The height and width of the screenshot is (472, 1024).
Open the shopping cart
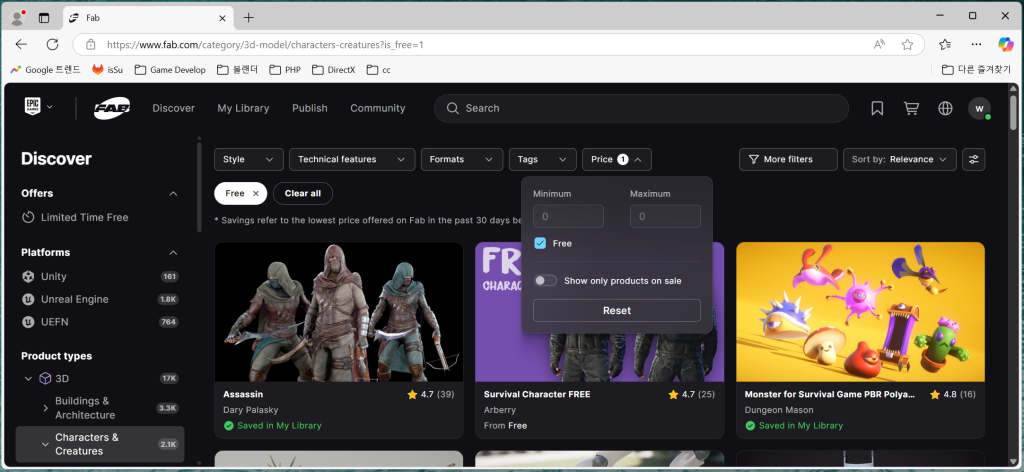911,108
